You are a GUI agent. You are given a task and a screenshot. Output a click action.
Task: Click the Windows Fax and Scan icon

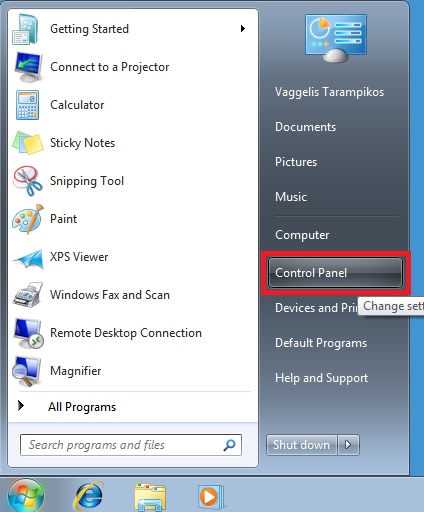point(28,295)
